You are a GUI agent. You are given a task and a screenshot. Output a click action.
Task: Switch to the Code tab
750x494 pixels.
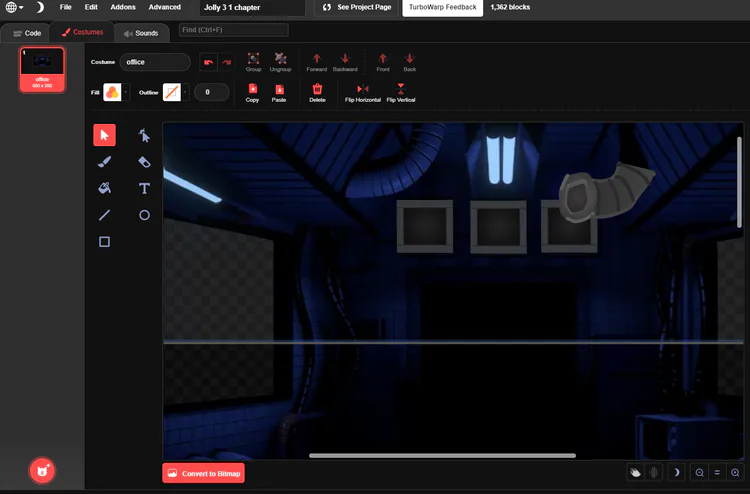click(27, 33)
